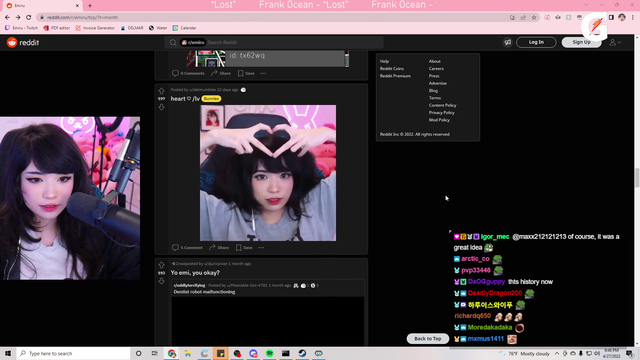640x360 pixels.
Task: Click the browser address bar URL
Action: coord(82,18)
